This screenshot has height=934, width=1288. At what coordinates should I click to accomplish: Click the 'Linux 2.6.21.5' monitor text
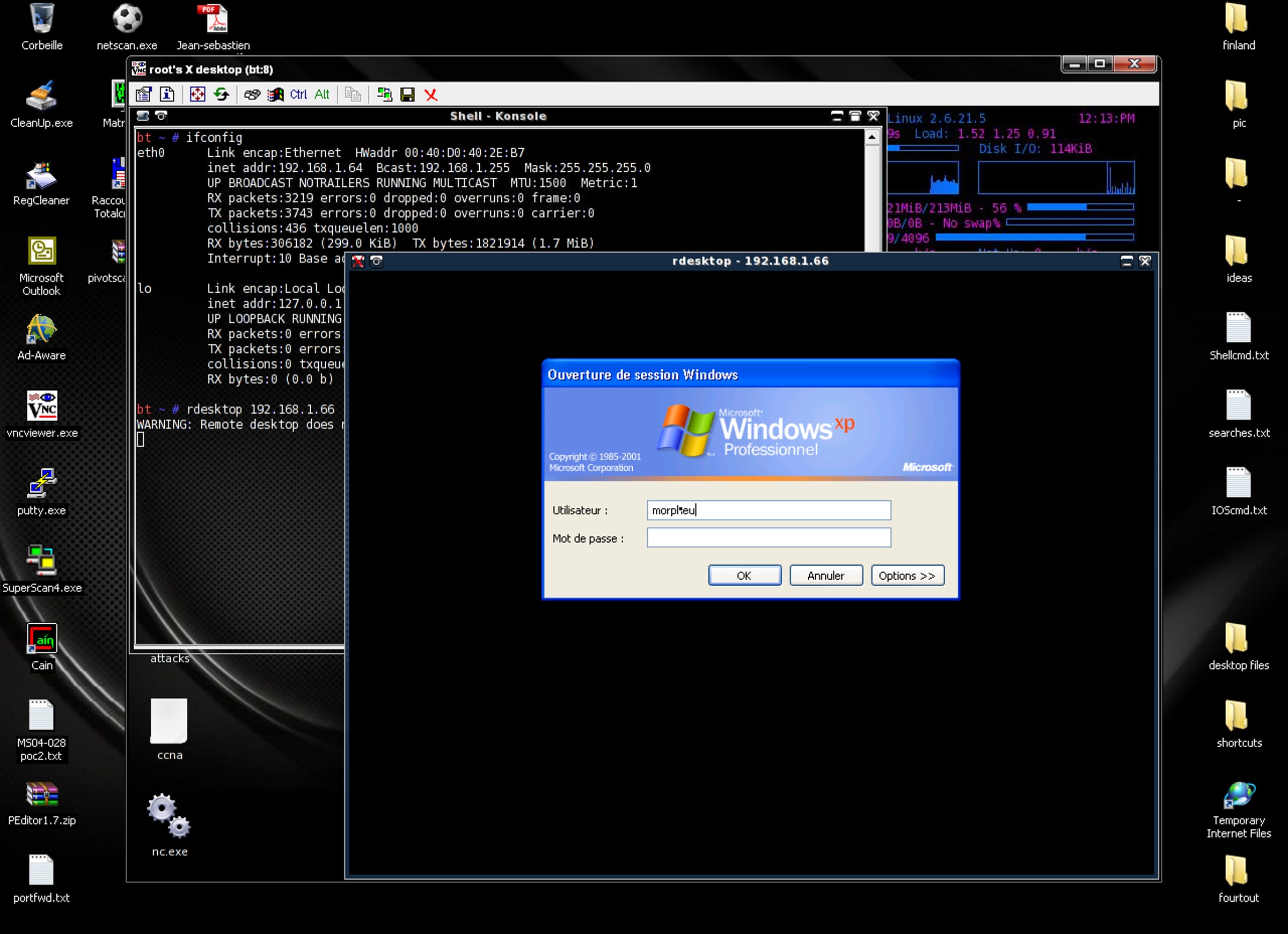[x=936, y=118]
